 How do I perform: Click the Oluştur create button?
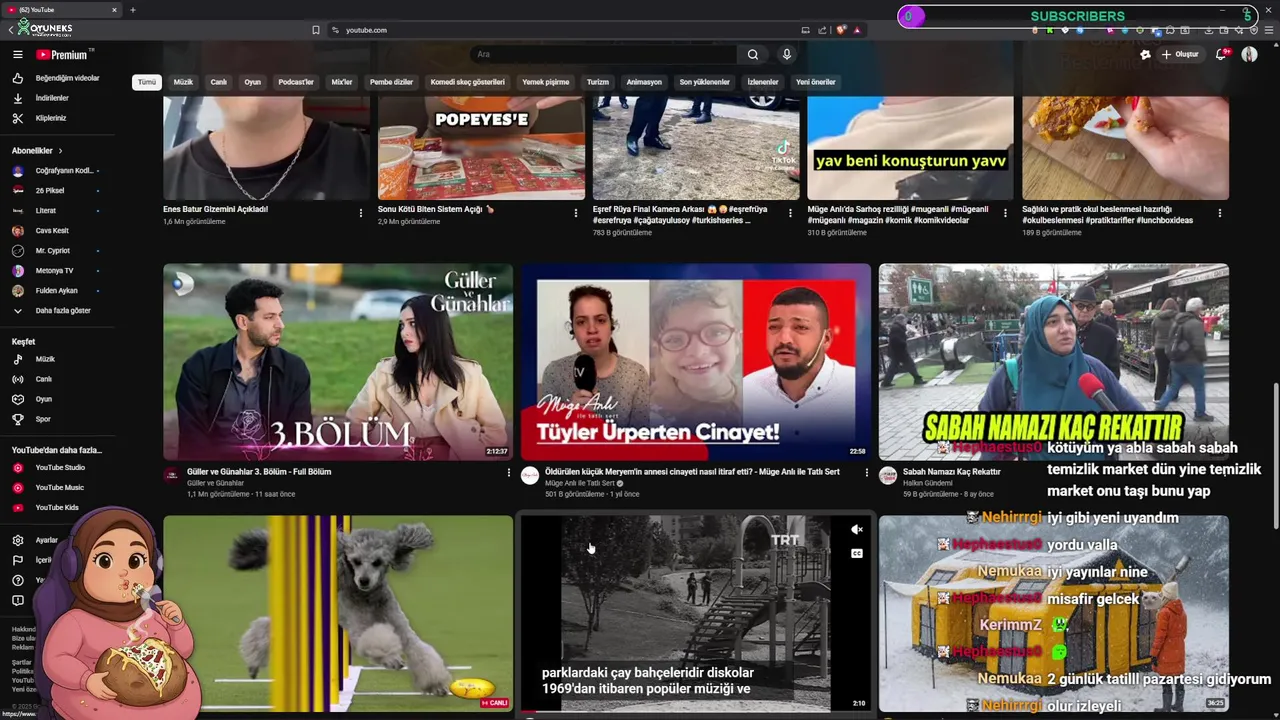tap(1180, 54)
